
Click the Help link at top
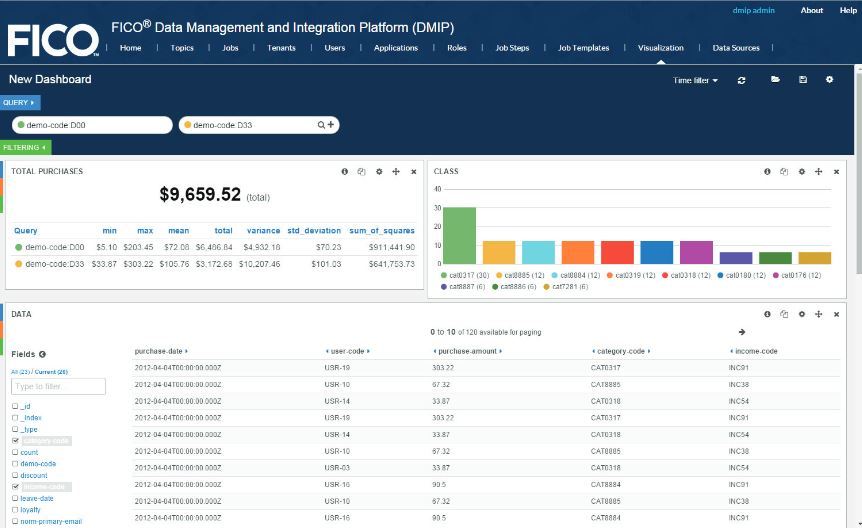[848, 10]
